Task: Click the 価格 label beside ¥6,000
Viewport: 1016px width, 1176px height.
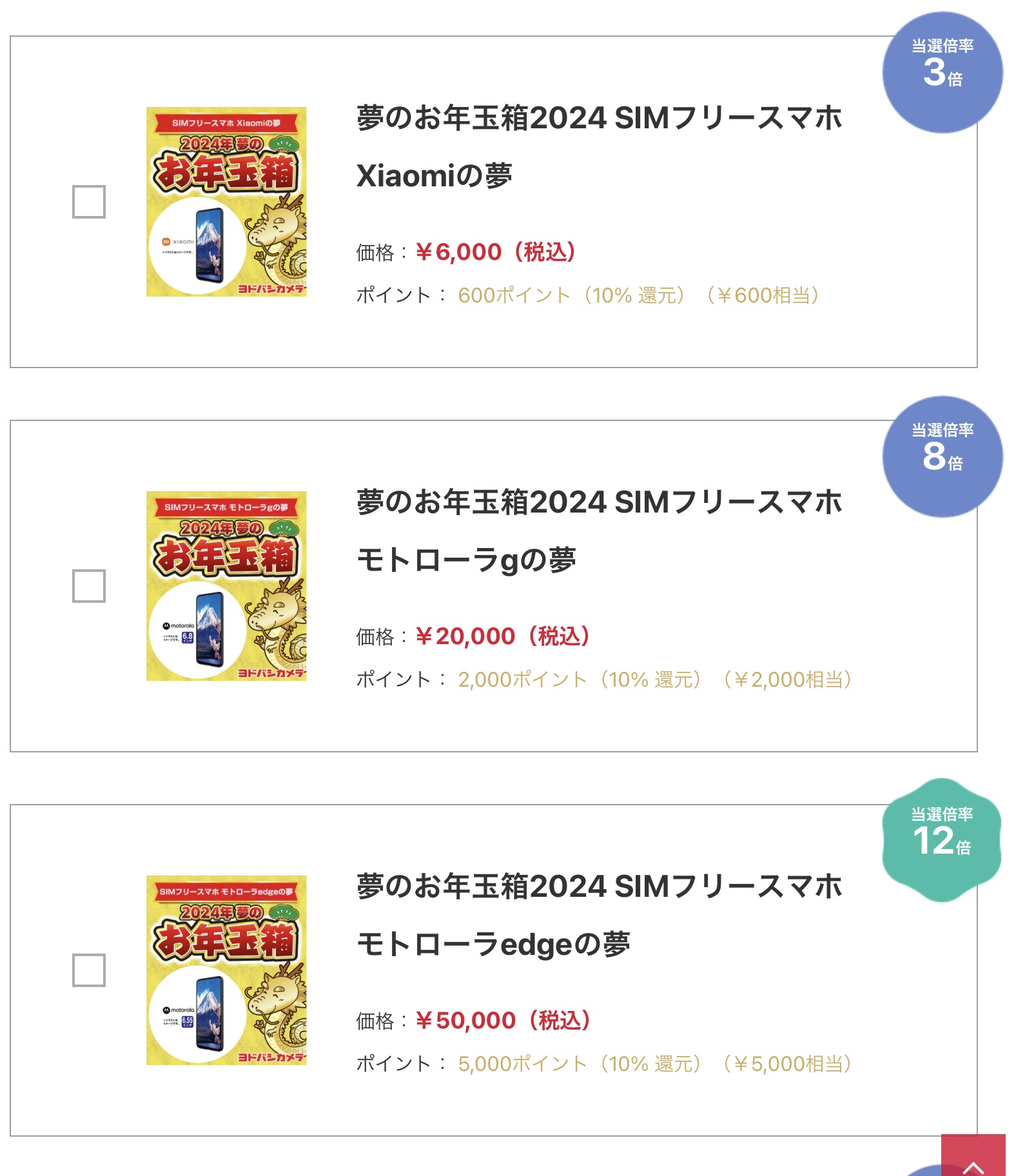Action: point(375,253)
